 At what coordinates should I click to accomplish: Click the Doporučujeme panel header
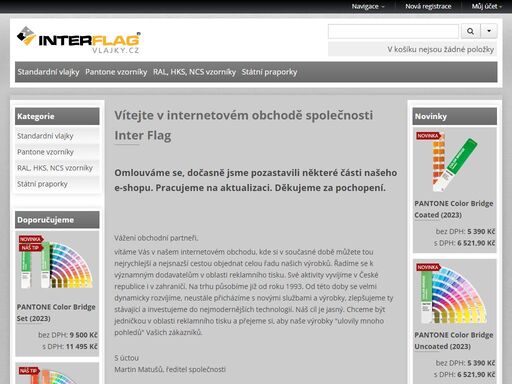57,220
